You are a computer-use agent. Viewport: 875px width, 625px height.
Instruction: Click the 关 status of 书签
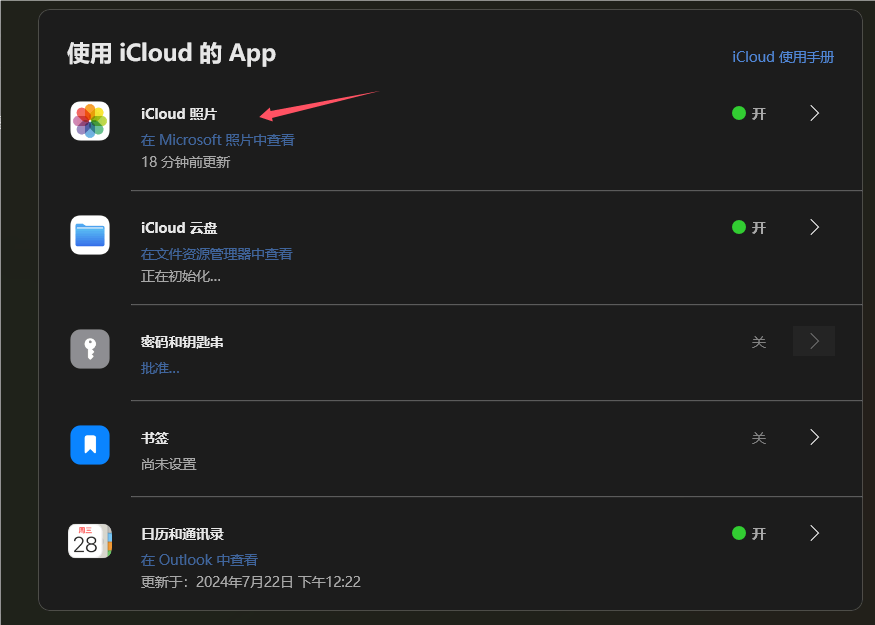pos(758,438)
